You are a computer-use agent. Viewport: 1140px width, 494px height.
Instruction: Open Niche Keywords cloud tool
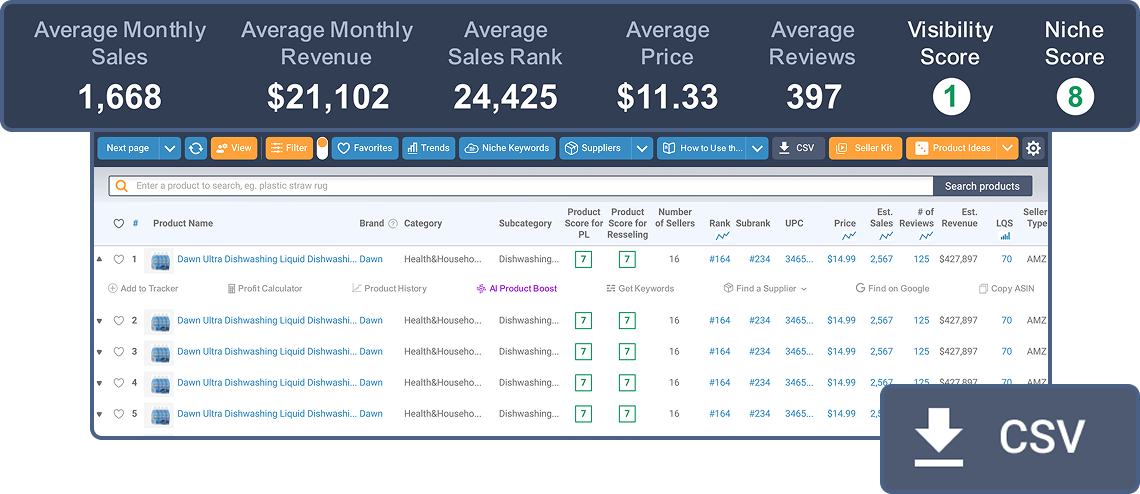tap(507, 148)
